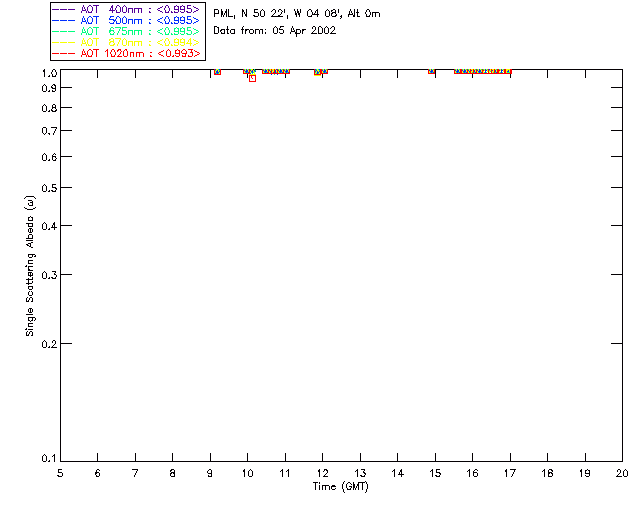Select the legend entry AOT 675nm <0.995>
Screen dimensions: 640x512
click(x=126, y=31)
